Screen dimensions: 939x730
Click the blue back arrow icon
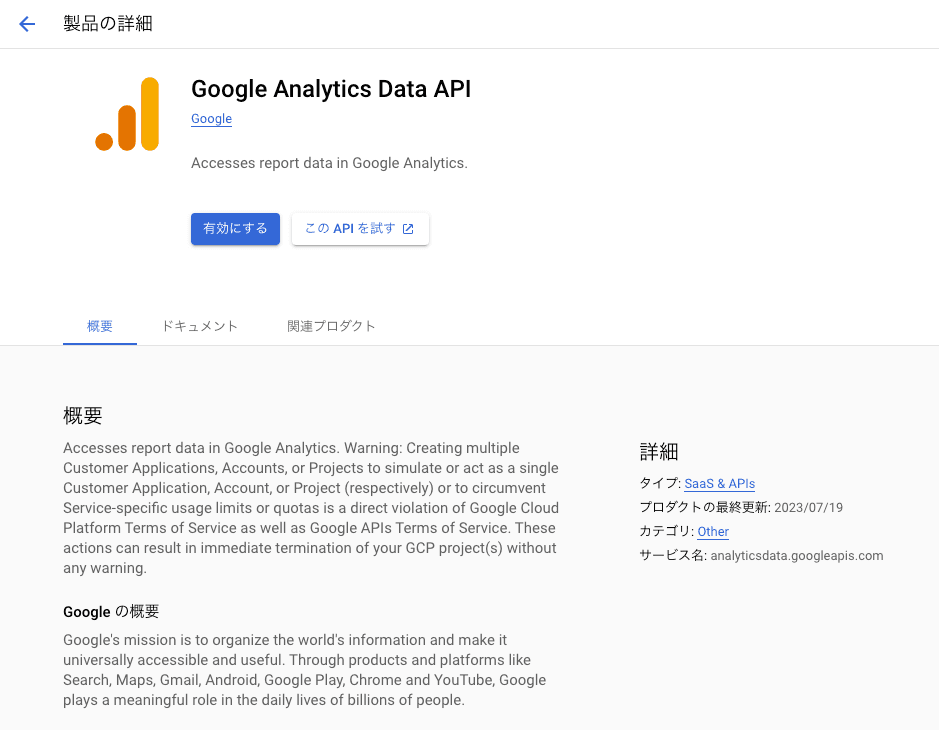(x=26, y=23)
